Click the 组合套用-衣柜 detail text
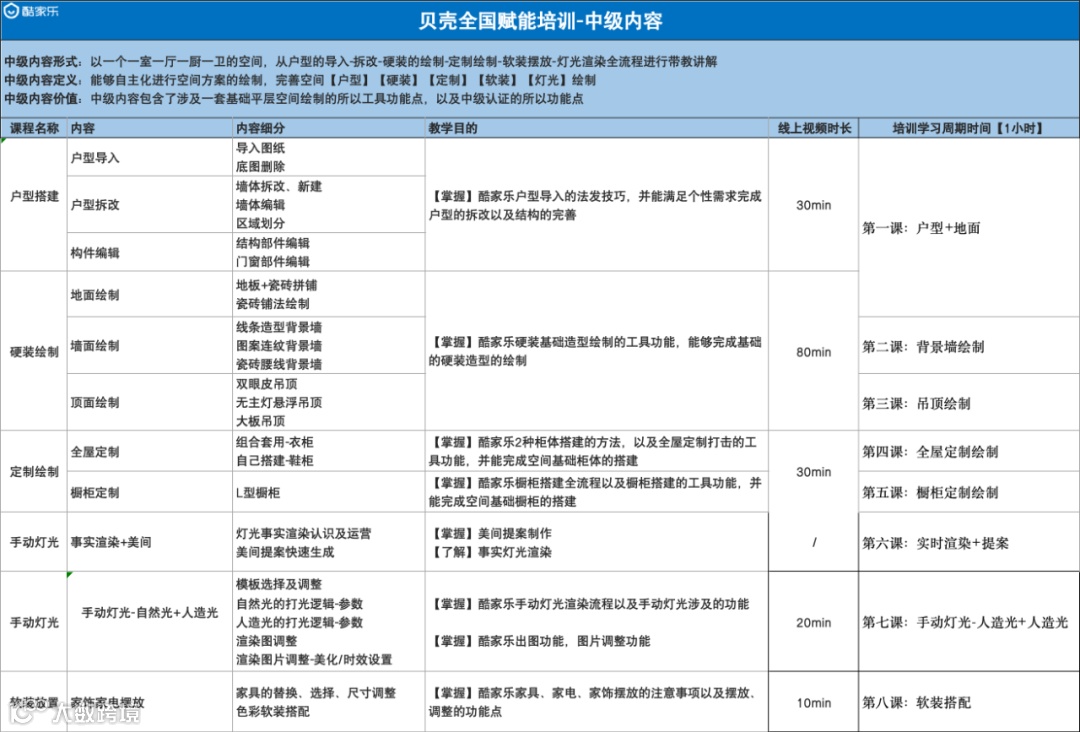1080x732 pixels. click(274, 442)
